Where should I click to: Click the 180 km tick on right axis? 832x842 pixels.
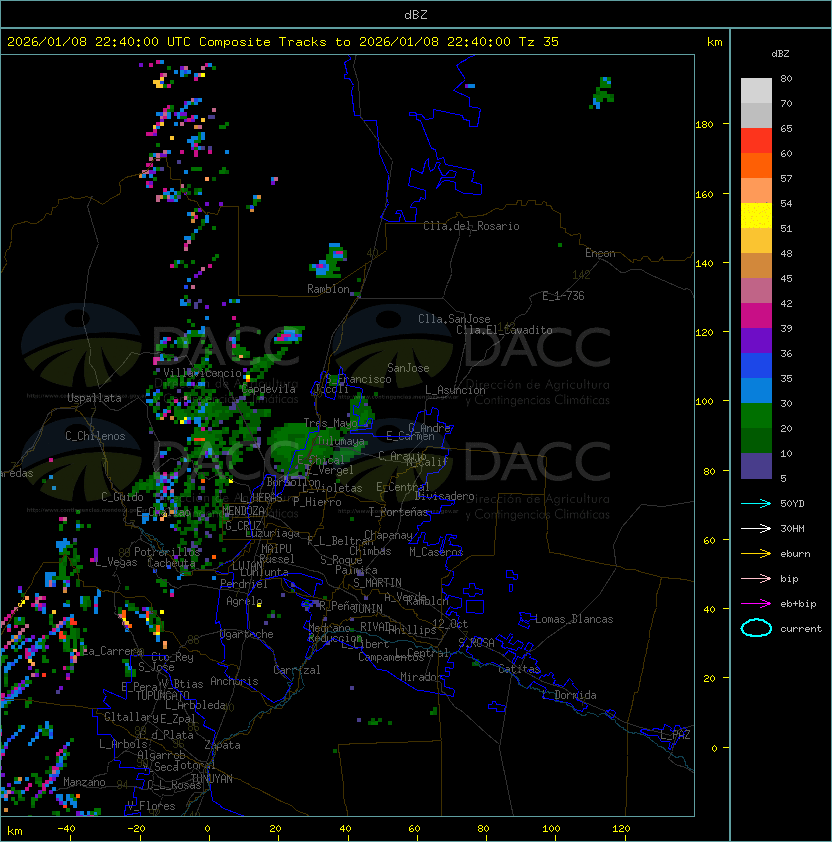click(704, 125)
